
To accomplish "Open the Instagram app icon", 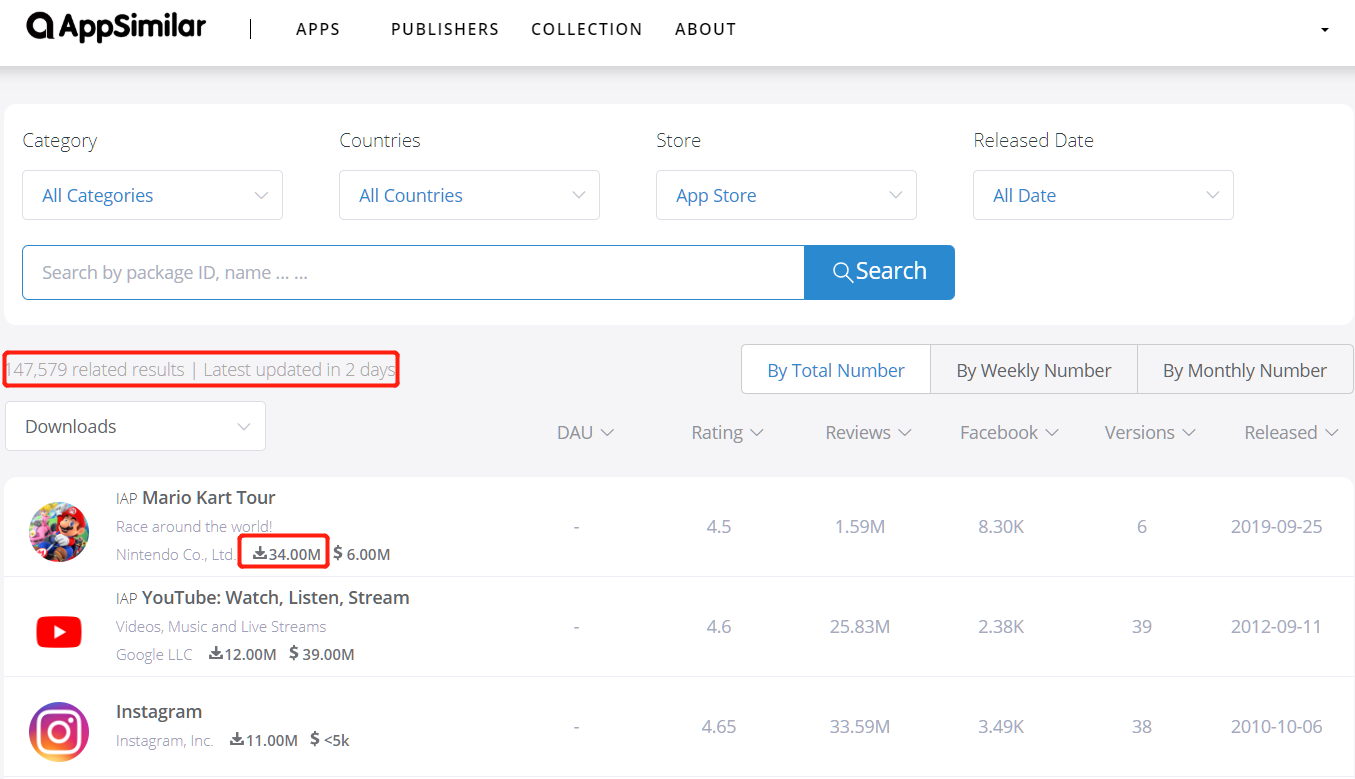I will 59,732.
